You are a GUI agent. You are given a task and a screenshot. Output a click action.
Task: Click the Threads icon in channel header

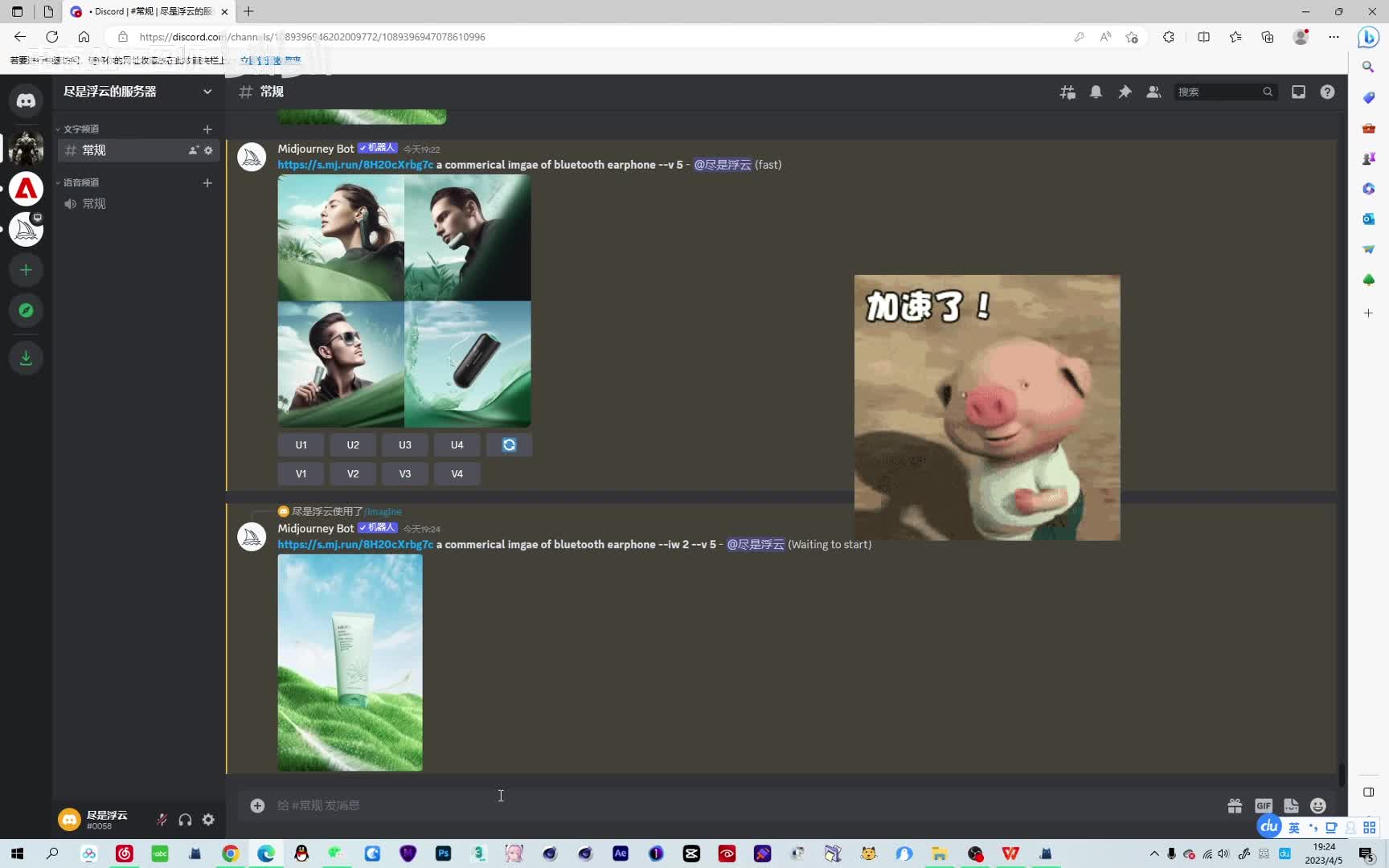coord(1067,92)
